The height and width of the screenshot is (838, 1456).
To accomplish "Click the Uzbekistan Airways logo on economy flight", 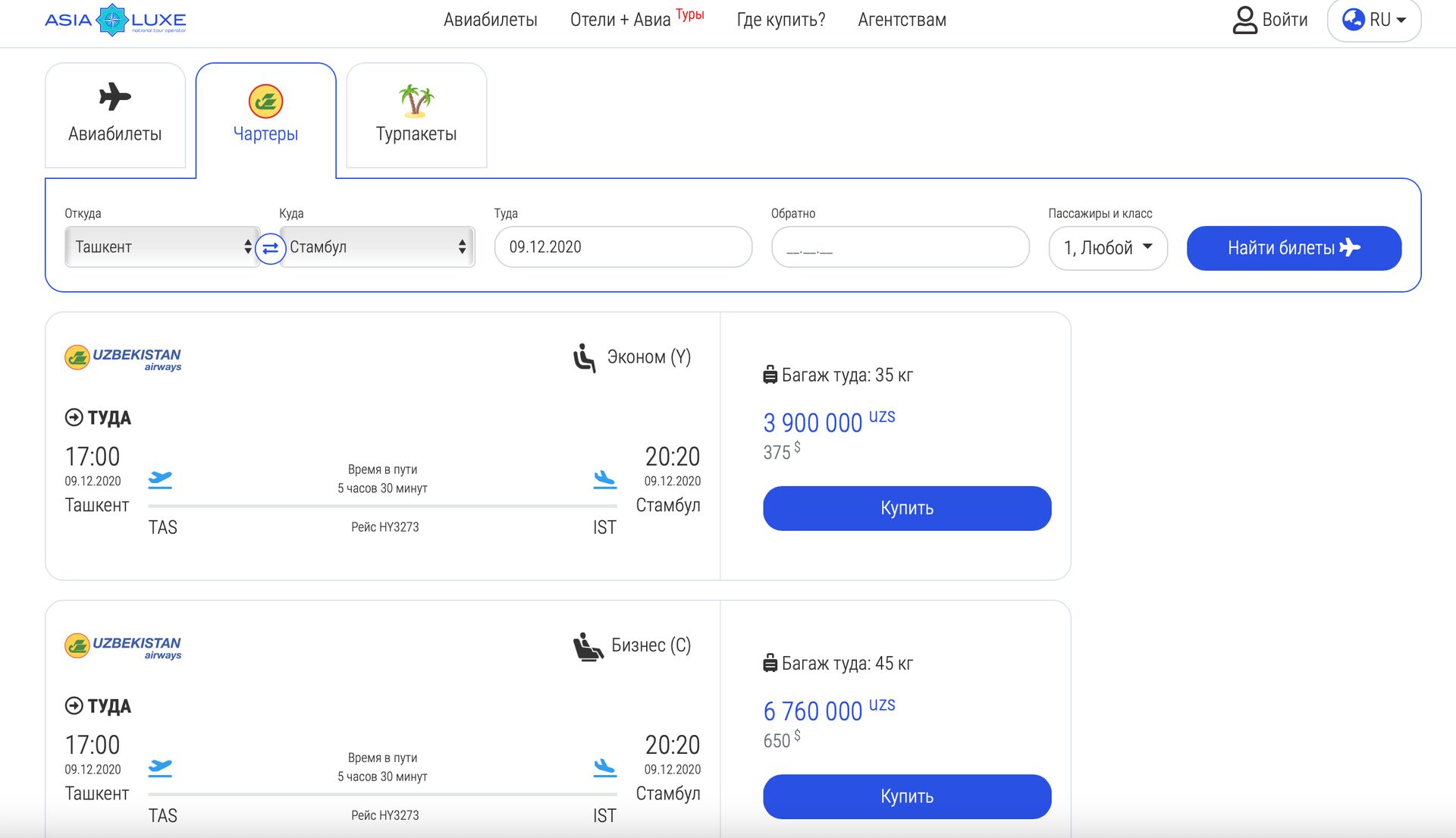I will pos(123,358).
